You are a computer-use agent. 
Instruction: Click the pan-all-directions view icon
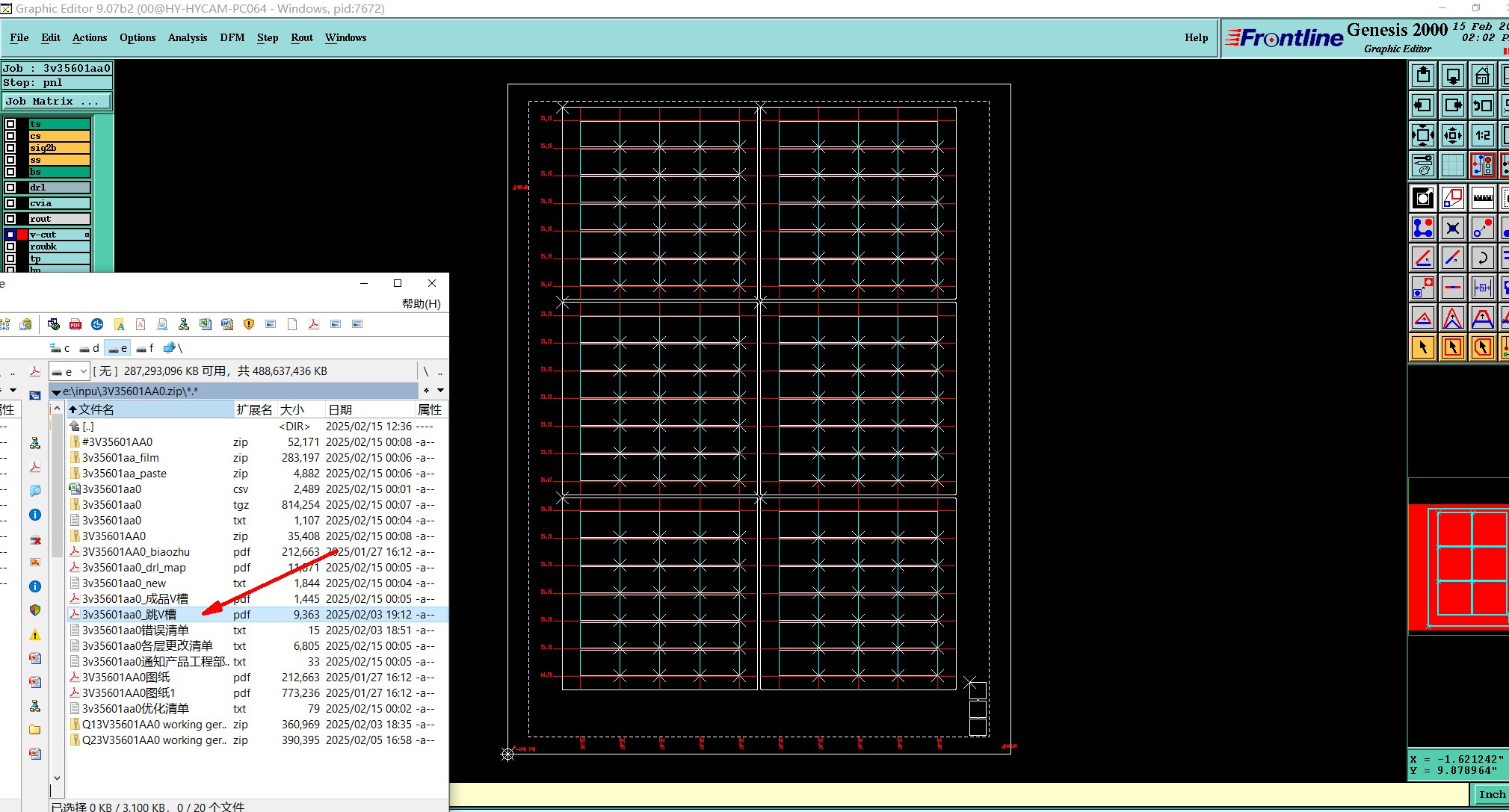click(x=1452, y=135)
